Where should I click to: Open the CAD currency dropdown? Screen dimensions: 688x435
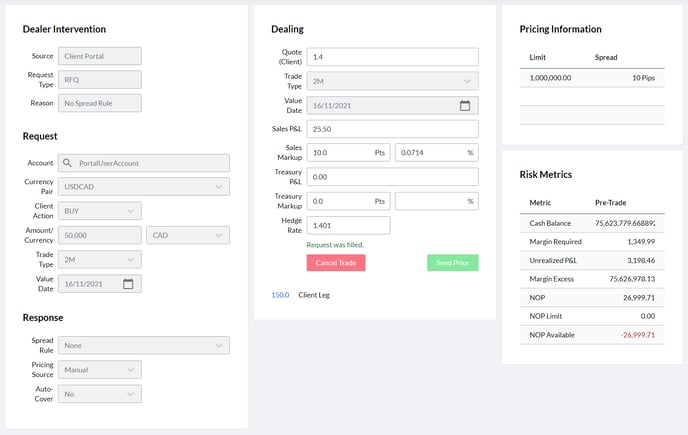coord(187,235)
